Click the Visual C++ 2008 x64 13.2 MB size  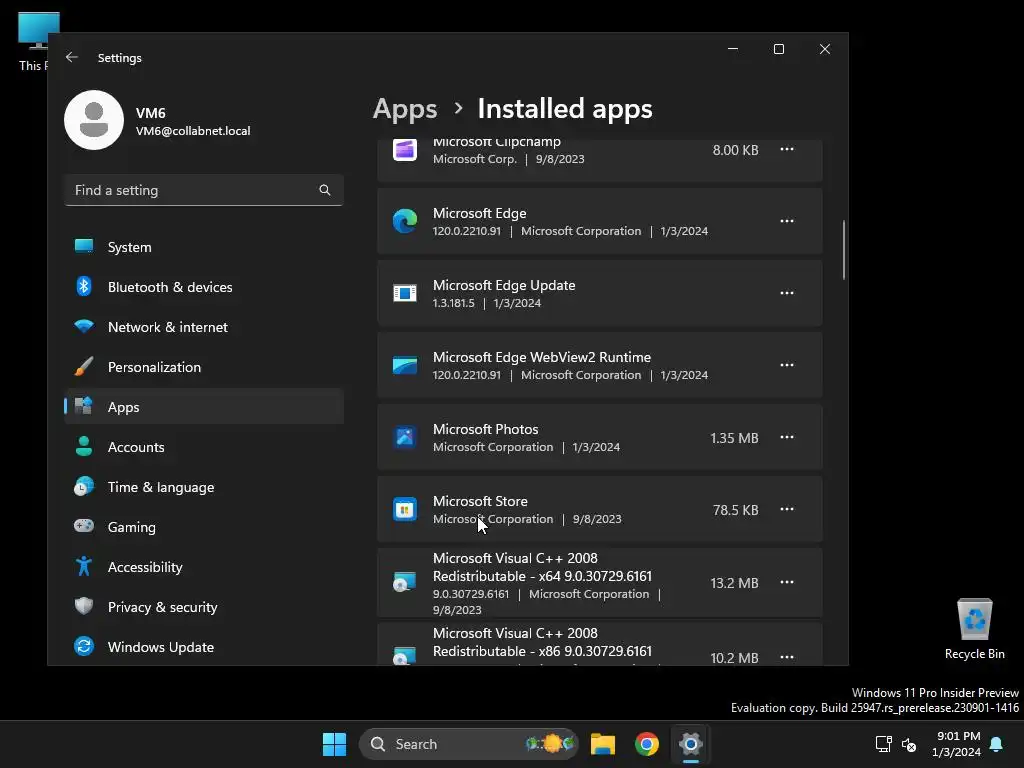click(x=734, y=583)
